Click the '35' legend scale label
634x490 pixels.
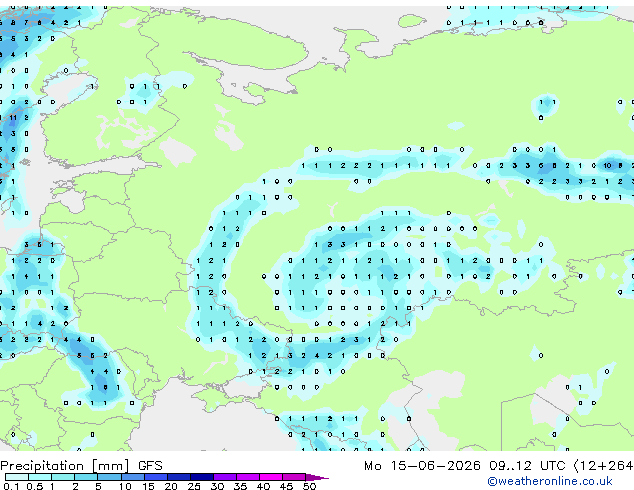[240, 486]
